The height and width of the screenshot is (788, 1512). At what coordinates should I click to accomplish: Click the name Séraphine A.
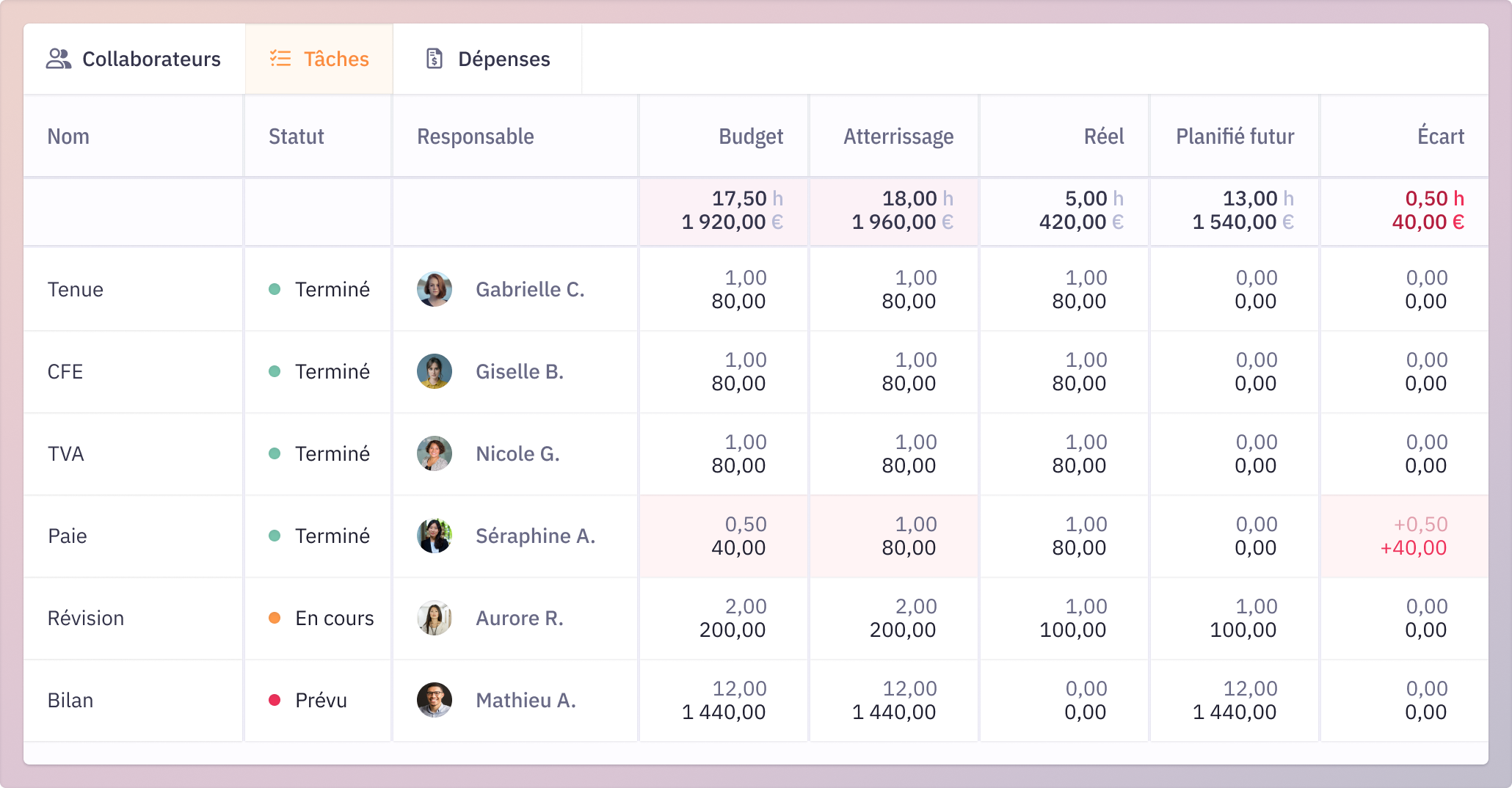pos(535,536)
